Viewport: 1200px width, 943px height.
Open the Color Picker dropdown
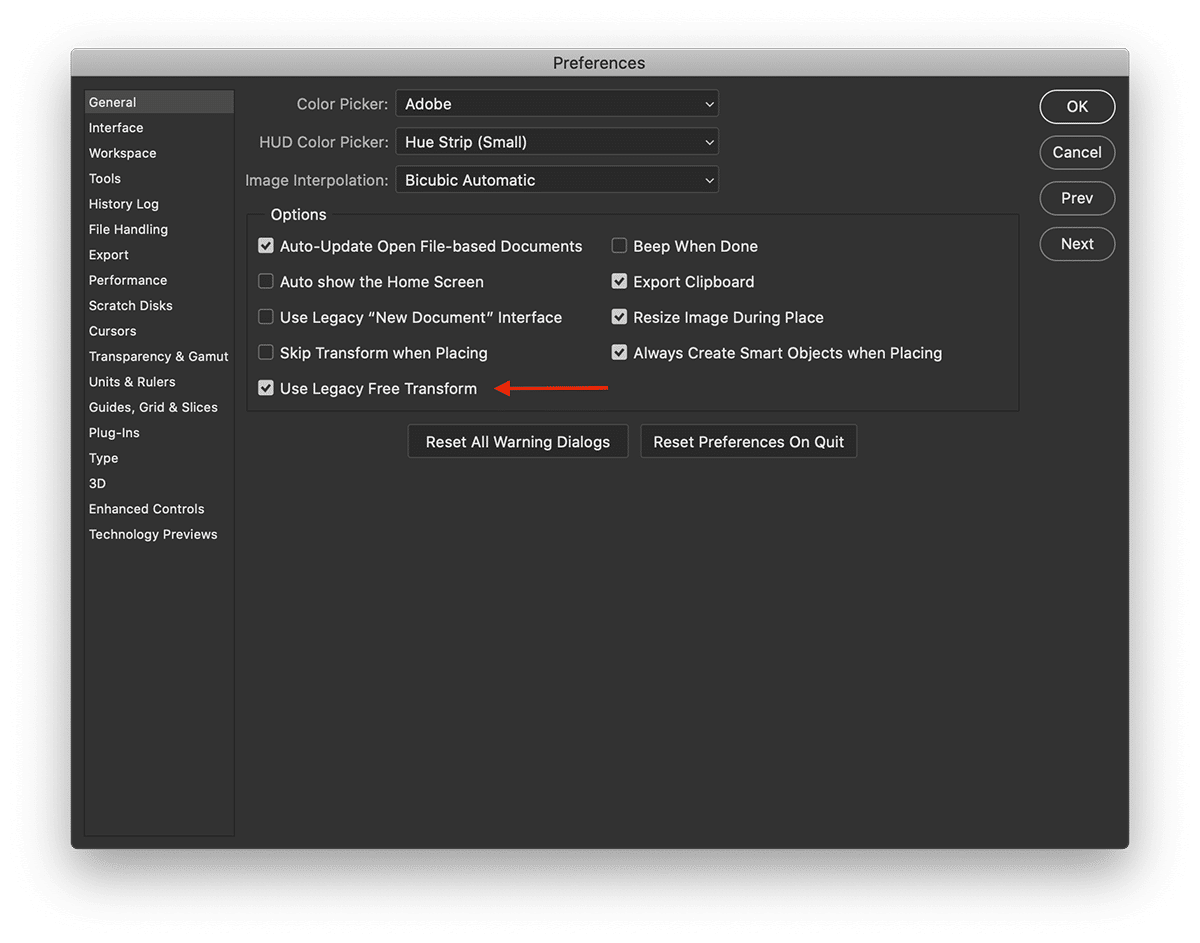pyautogui.click(x=557, y=104)
